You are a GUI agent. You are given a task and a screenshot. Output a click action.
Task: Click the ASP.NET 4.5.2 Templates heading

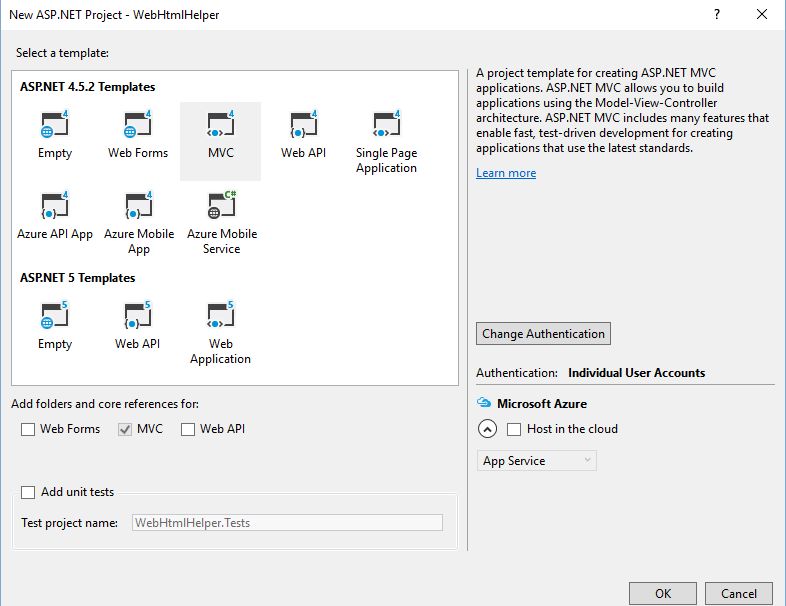click(x=87, y=87)
